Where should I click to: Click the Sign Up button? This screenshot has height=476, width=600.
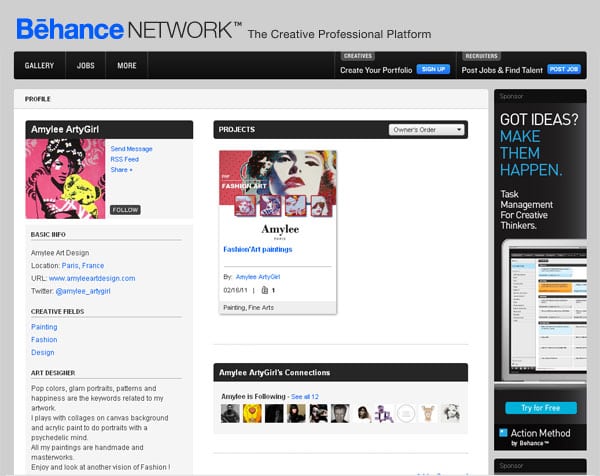433,69
